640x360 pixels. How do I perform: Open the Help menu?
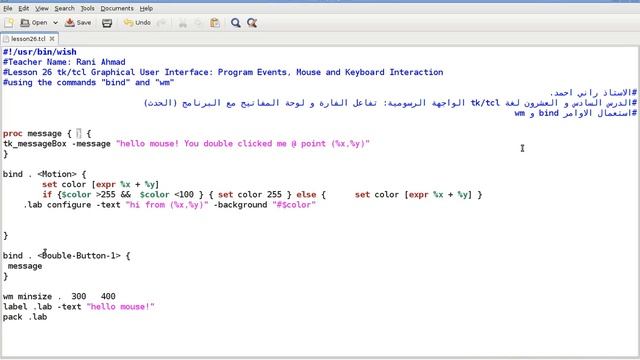146,8
